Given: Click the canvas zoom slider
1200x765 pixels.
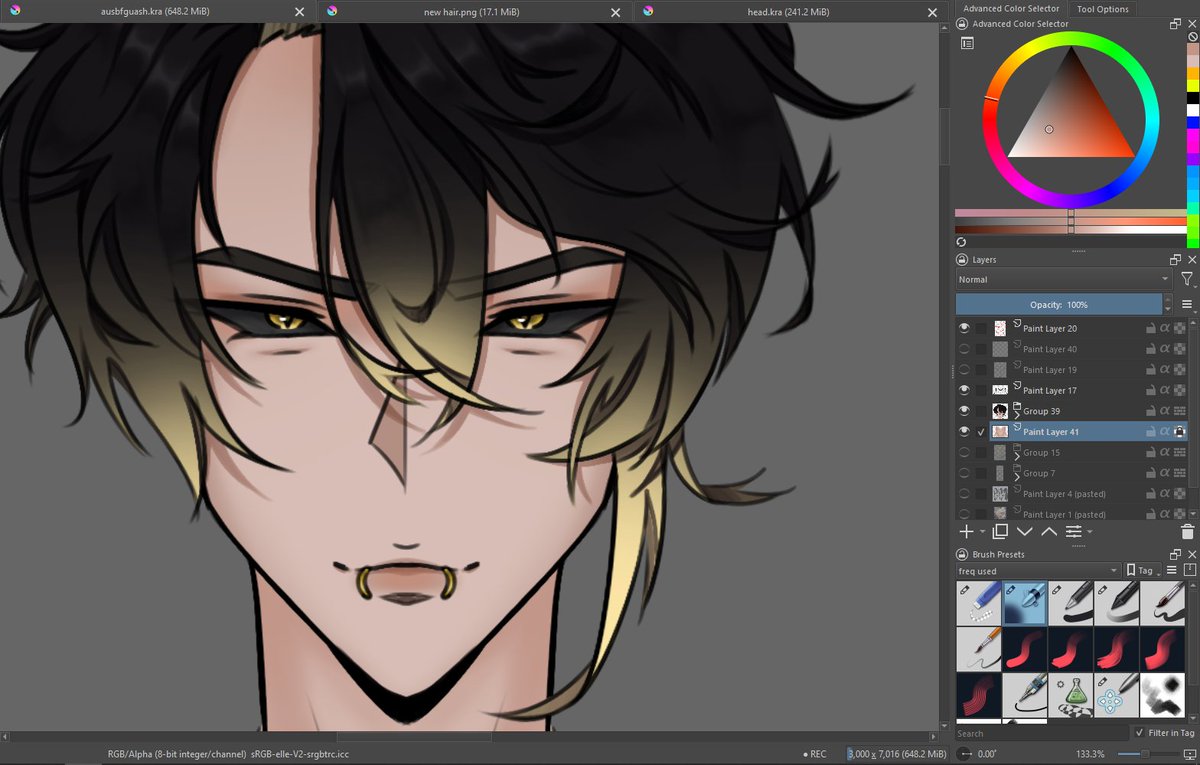Looking at the screenshot, I should coord(1148,753).
